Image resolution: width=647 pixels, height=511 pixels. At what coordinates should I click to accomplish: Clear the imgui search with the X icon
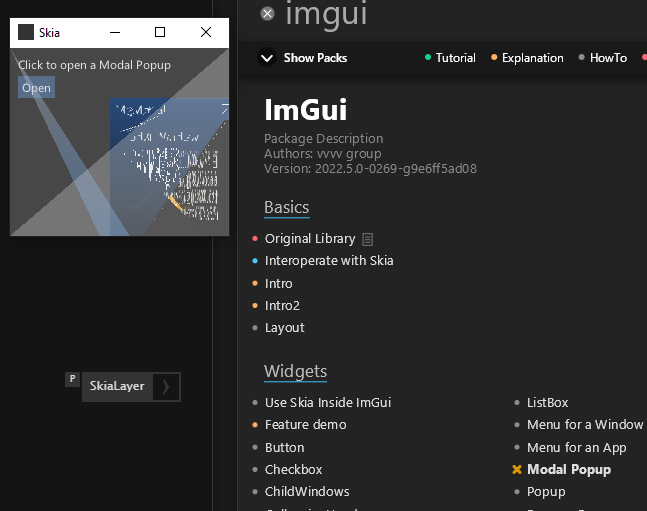pos(267,14)
